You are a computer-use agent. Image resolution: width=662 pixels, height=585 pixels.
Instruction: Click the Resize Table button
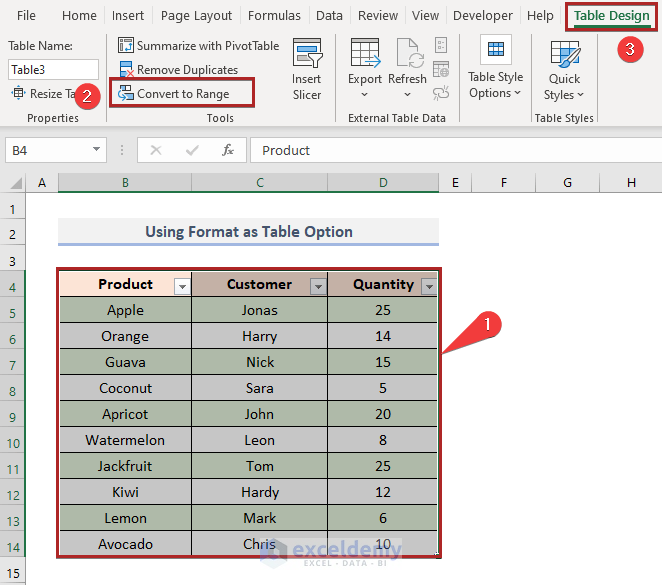tap(45, 93)
